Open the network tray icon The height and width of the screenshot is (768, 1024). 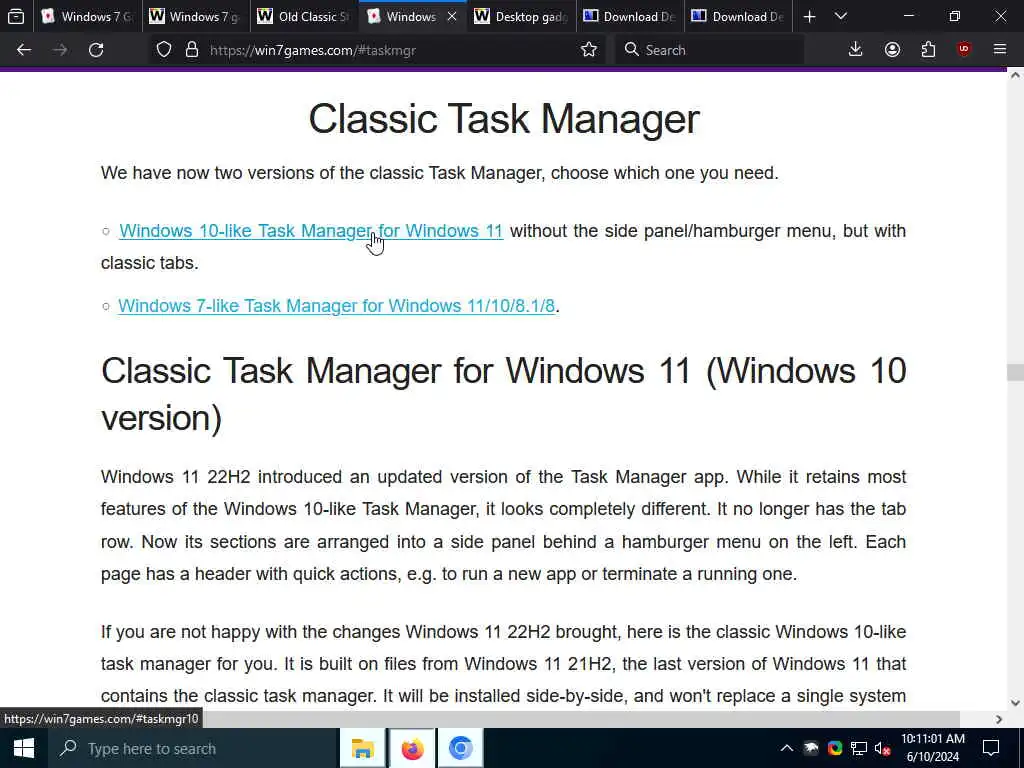coord(859,748)
